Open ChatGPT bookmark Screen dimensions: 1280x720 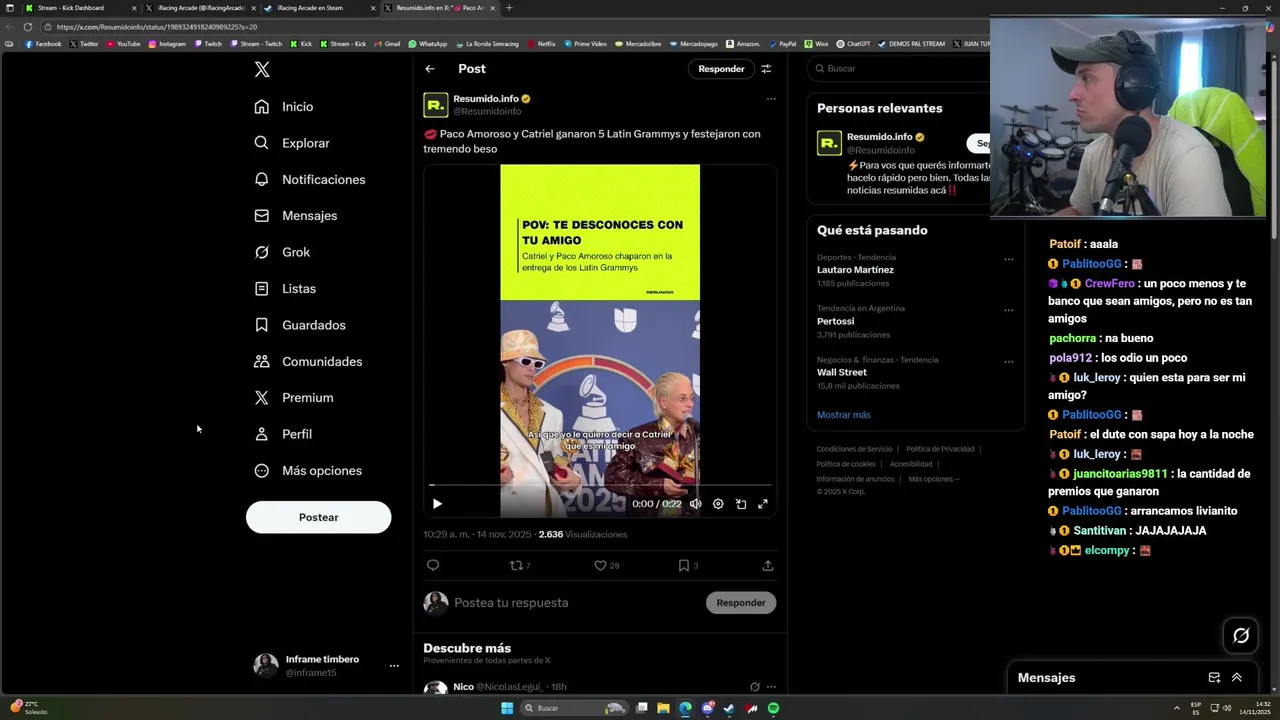click(853, 44)
